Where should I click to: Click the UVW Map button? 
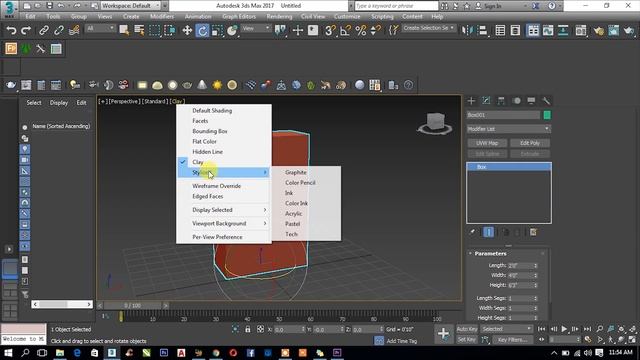tap(487, 143)
